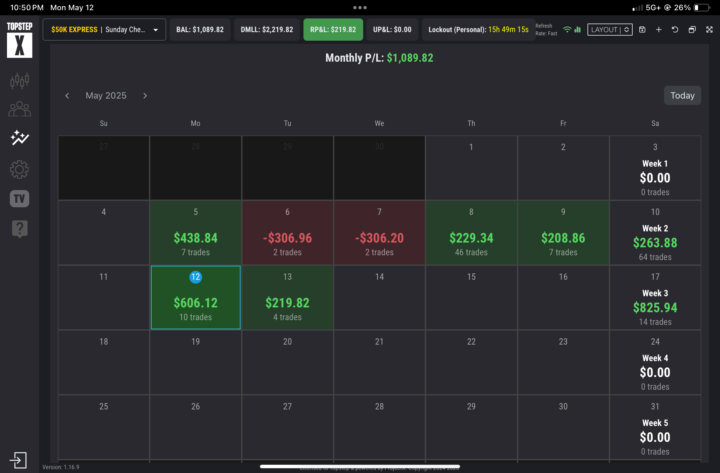The image size is (720, 473).
Task: Select the May 21 calendar cell
Action: pyautogui.click(x=379, y=362)
